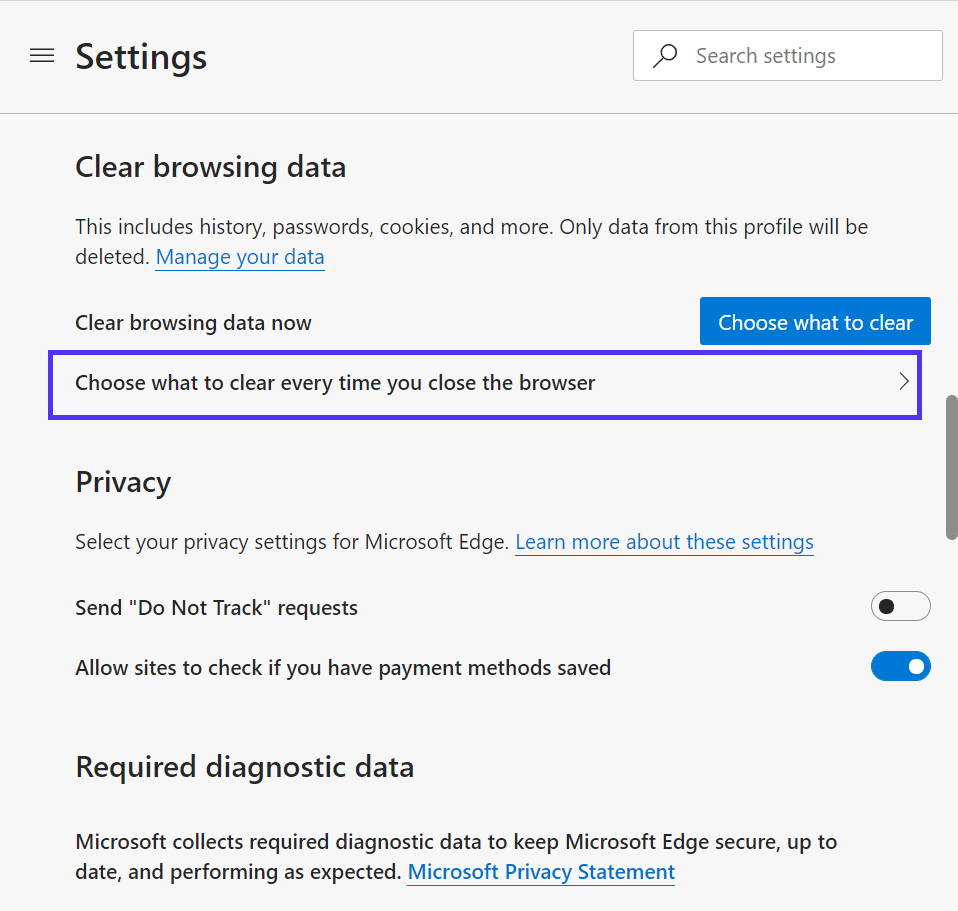Enable Send "Do Not Track" requests
The height and width of the screenshot is (911, 958).
pyautogui.click(x=900, y=606)
